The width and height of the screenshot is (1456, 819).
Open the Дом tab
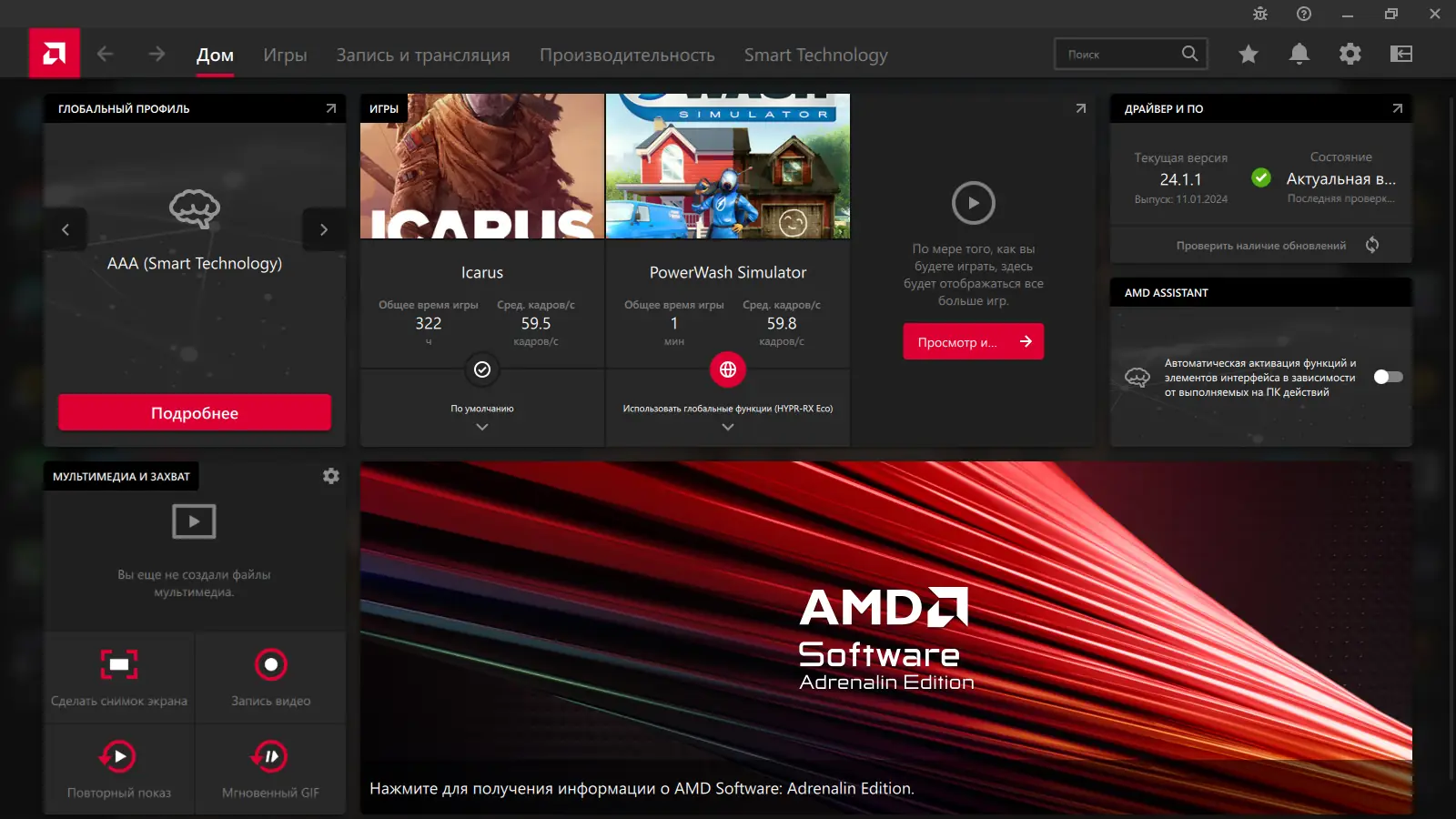pyautogui.click(x=215, y=56)
